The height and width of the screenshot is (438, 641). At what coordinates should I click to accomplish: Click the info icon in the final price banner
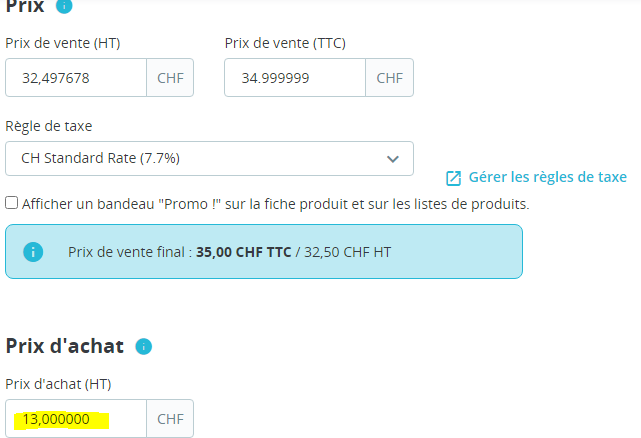[x=33, y=252]
